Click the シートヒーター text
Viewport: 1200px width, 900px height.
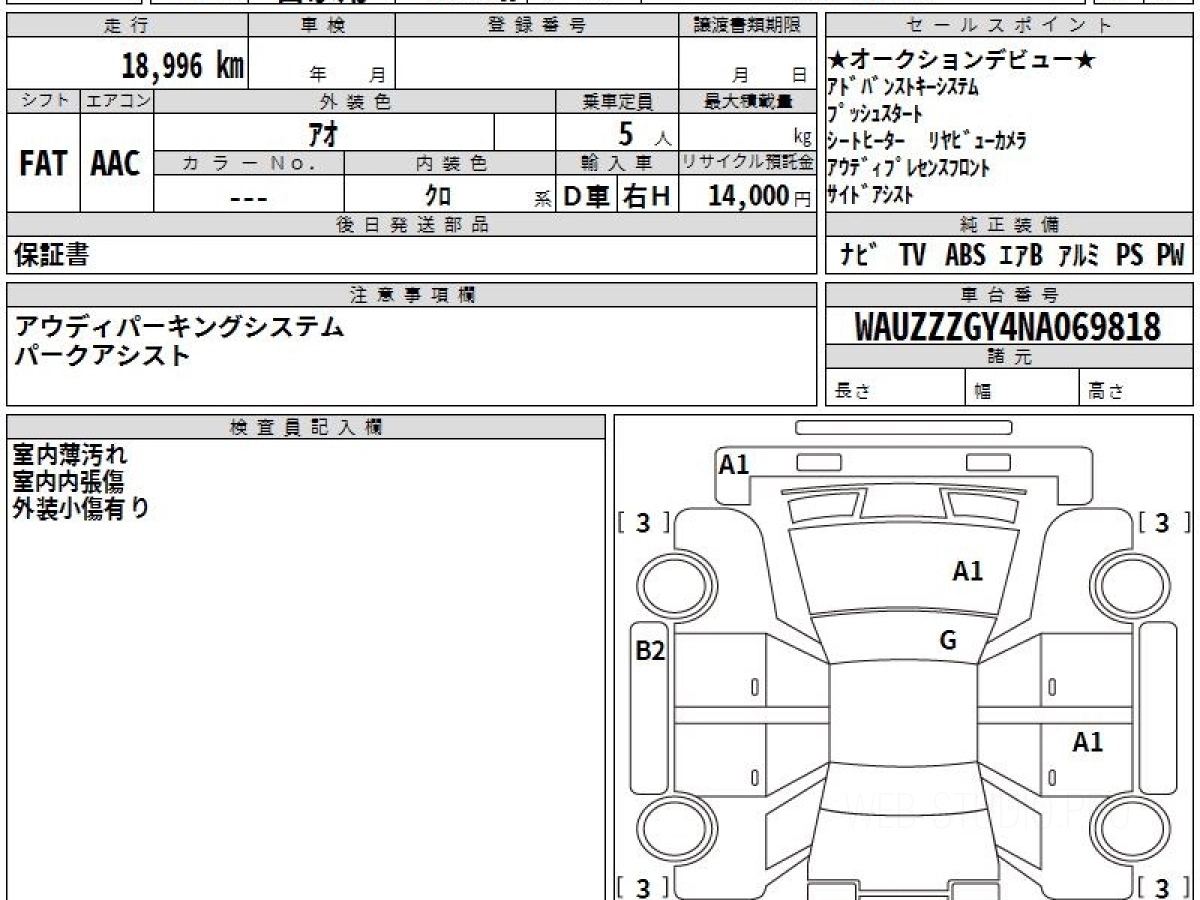pos(866,141)
